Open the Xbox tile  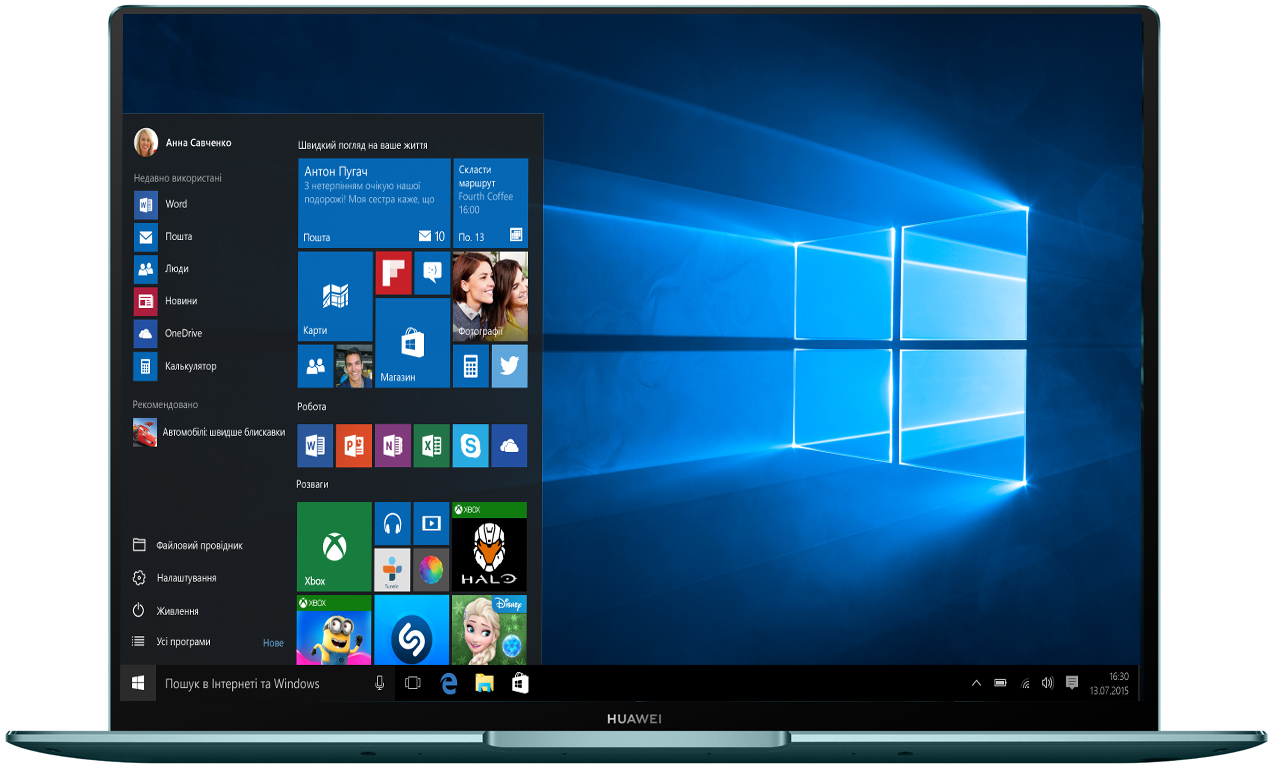point(334,546)
